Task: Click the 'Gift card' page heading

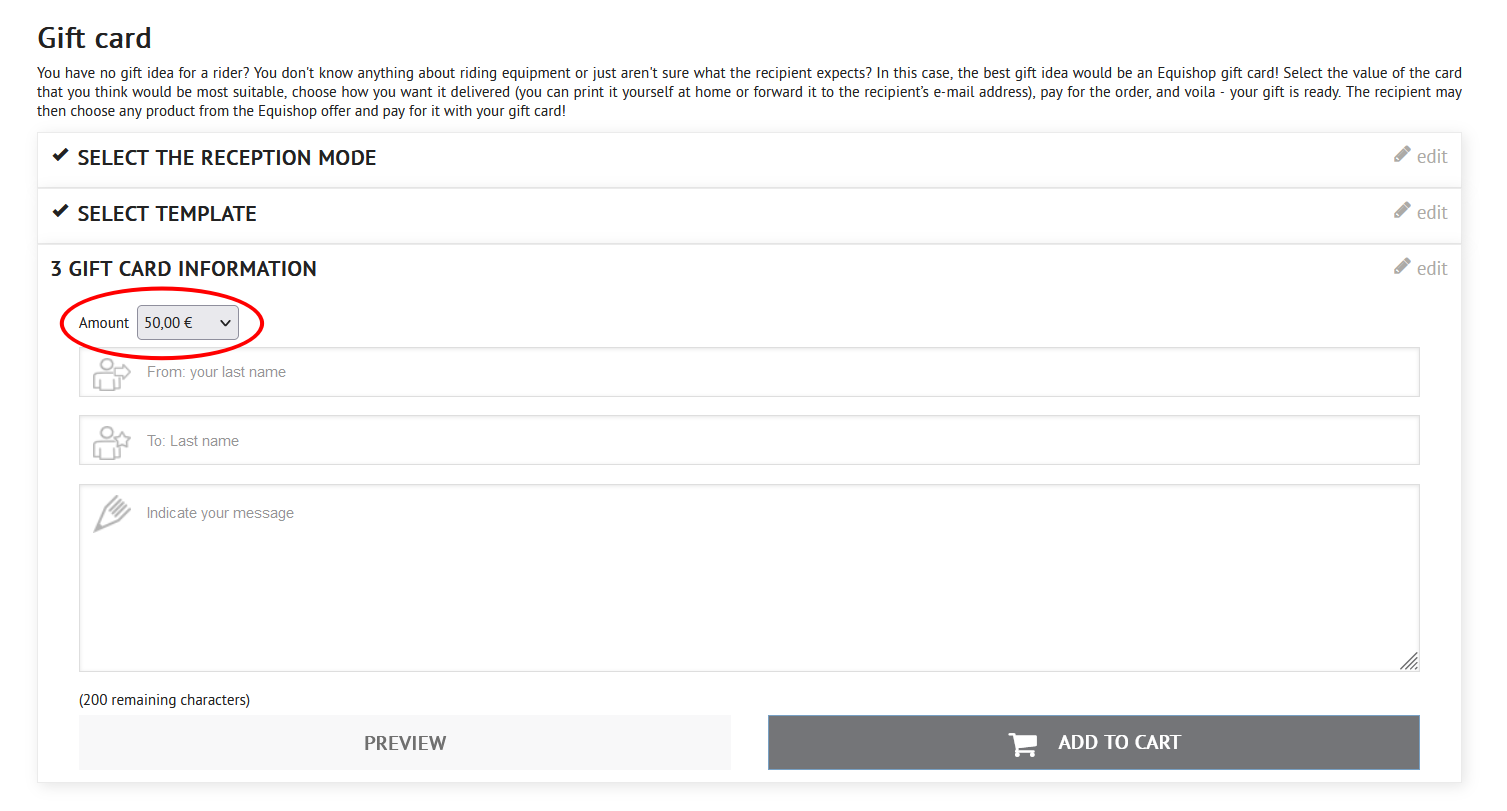Action: coord(95,38)
